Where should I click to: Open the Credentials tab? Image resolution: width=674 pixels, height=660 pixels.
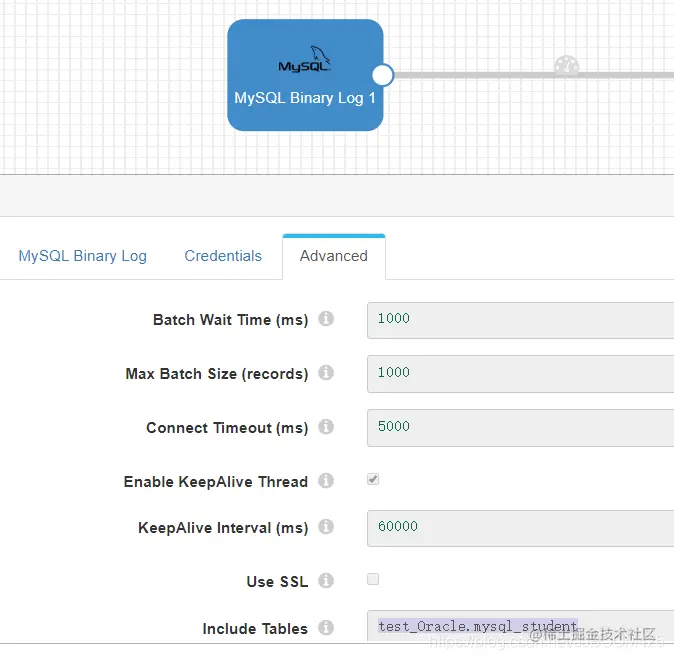click(x=223, y=256)
